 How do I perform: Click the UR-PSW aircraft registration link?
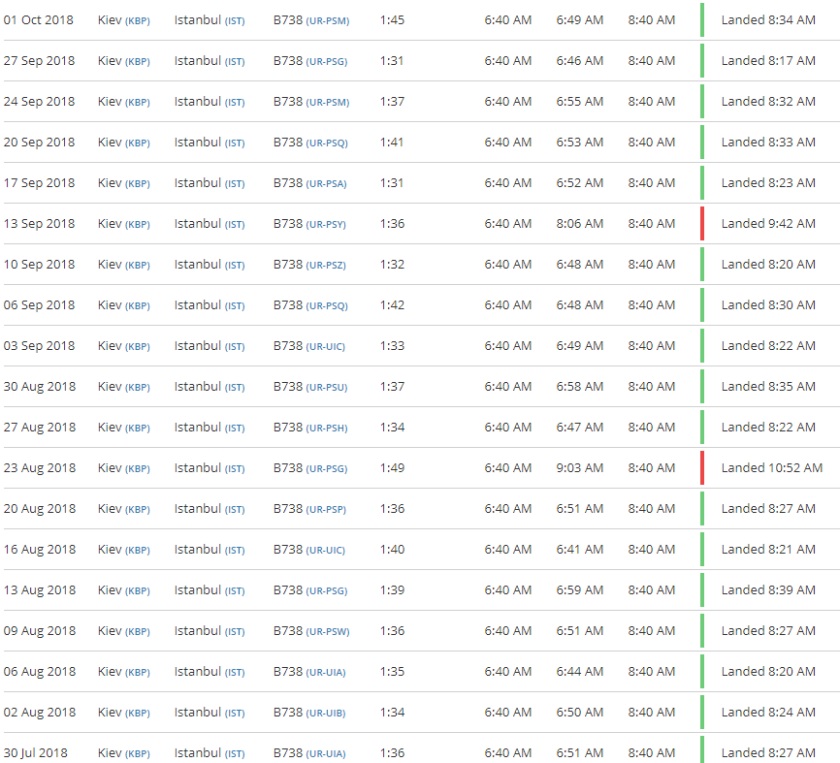(327, 632)
